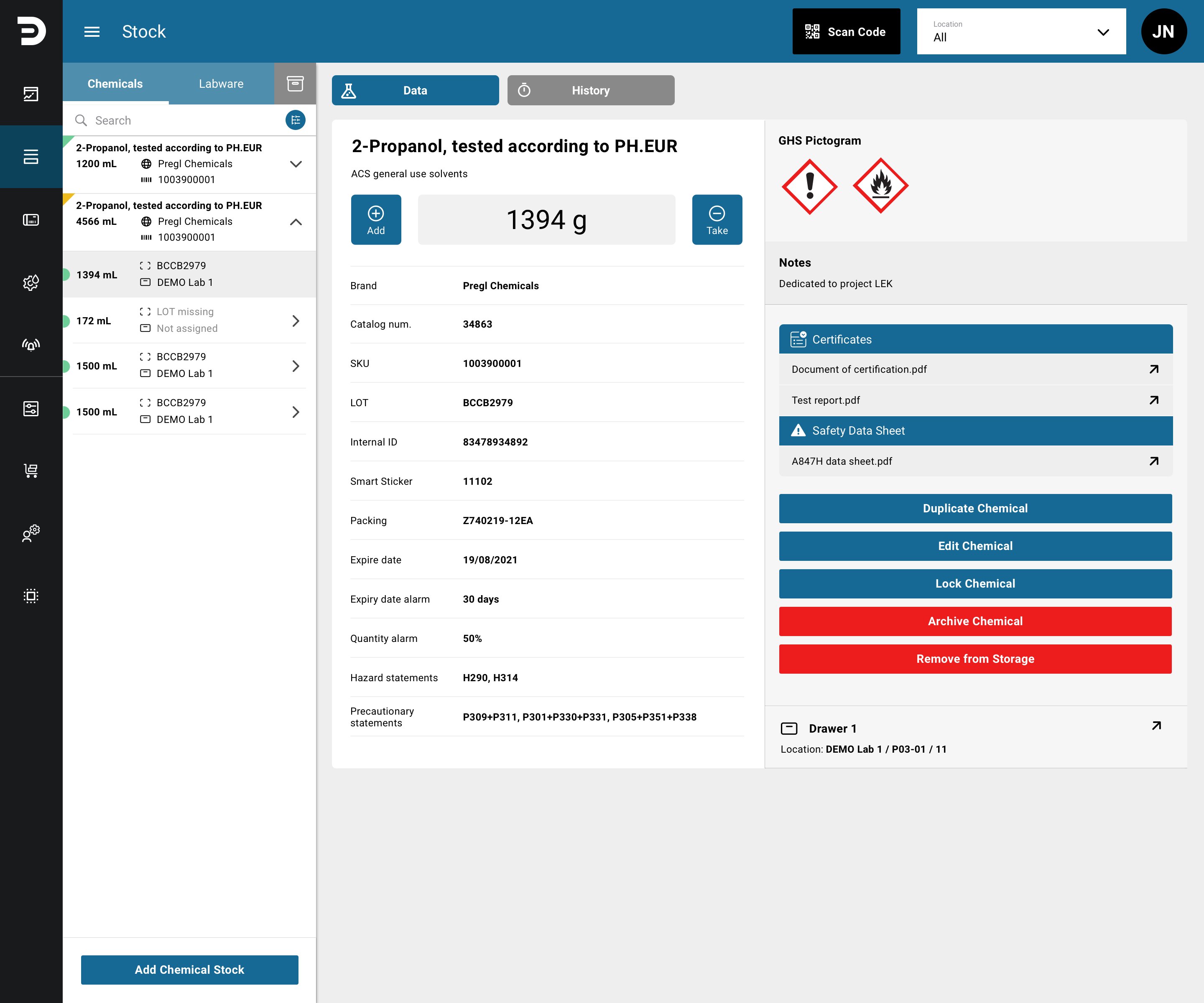Viewport: 1204px width, 1003px height.
Task: Click the Scan Code button
Action: pos(846,31)
